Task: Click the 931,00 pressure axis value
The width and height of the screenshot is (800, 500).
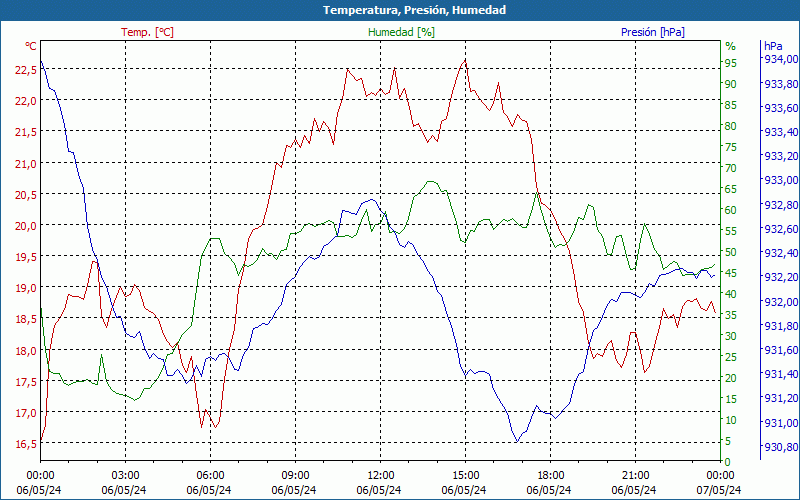Action: click(781, 423)
